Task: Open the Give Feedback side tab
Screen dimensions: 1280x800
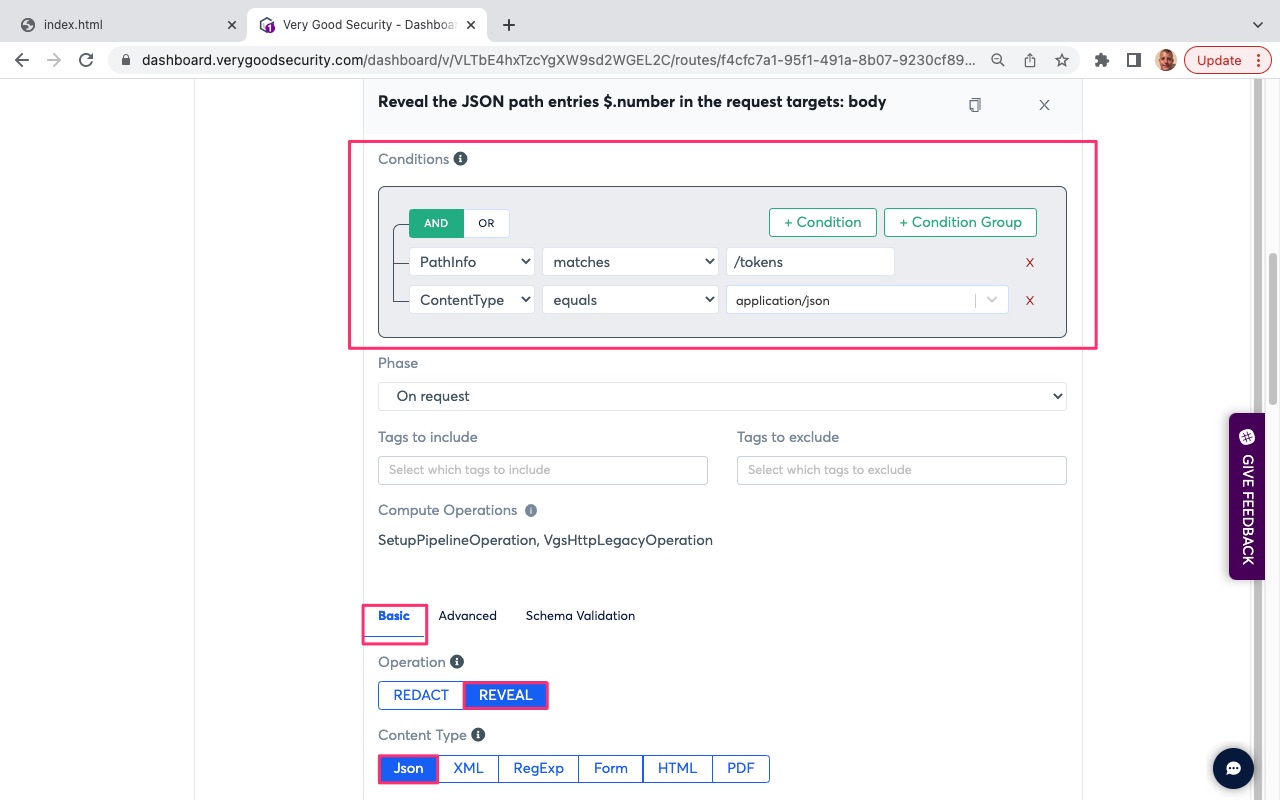Action: (1247, 497)
